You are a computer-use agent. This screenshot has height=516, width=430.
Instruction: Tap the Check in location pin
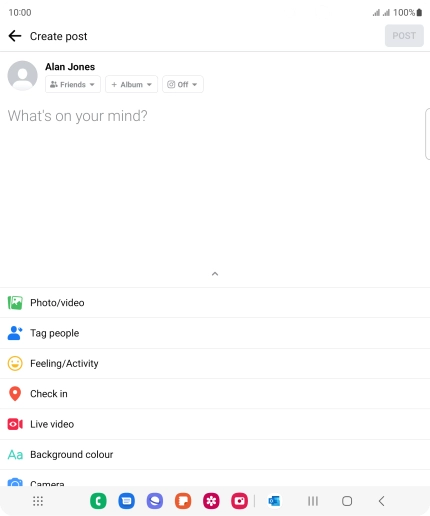pyautogui.click(x=15, y=394)
